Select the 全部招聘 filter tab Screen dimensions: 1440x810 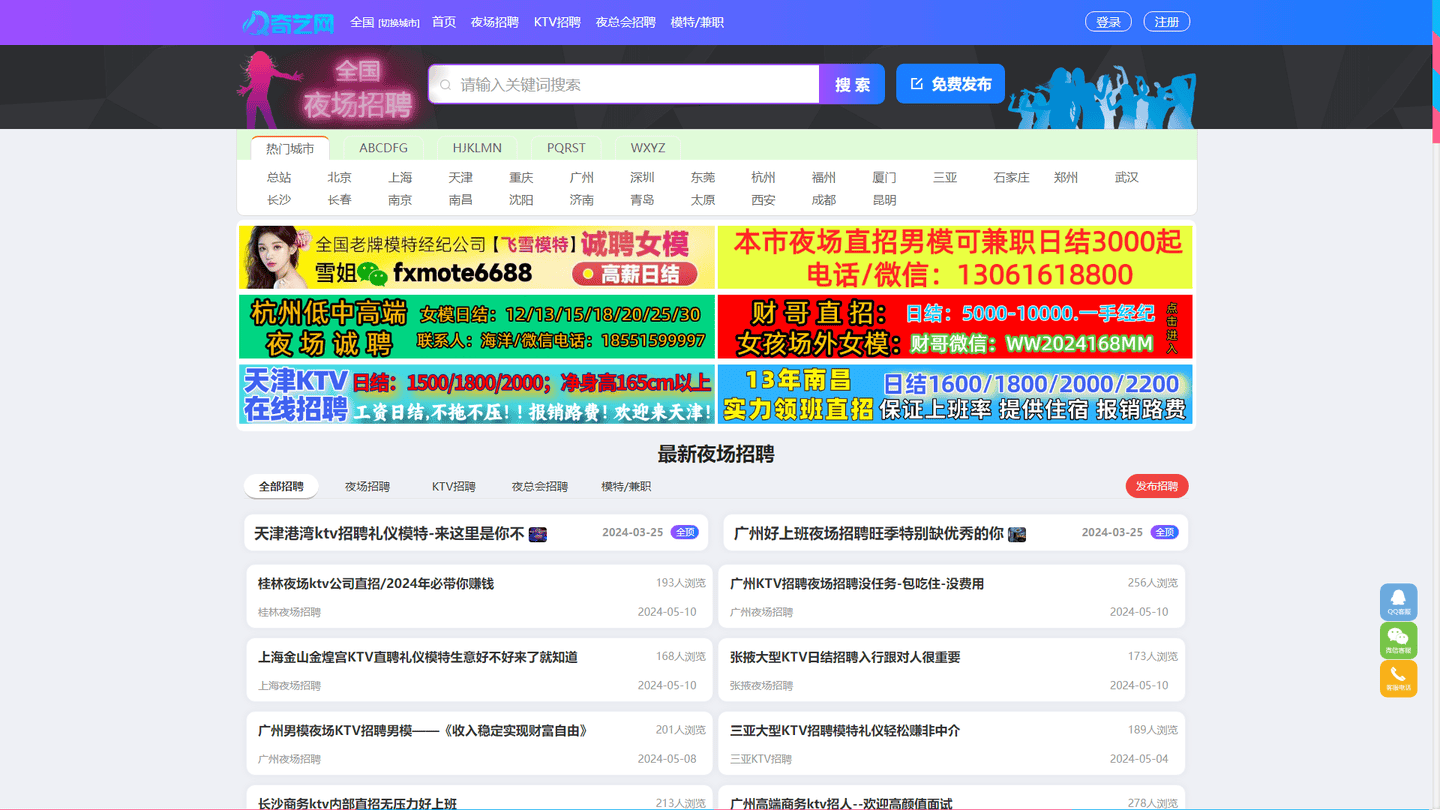coord(281,486)
